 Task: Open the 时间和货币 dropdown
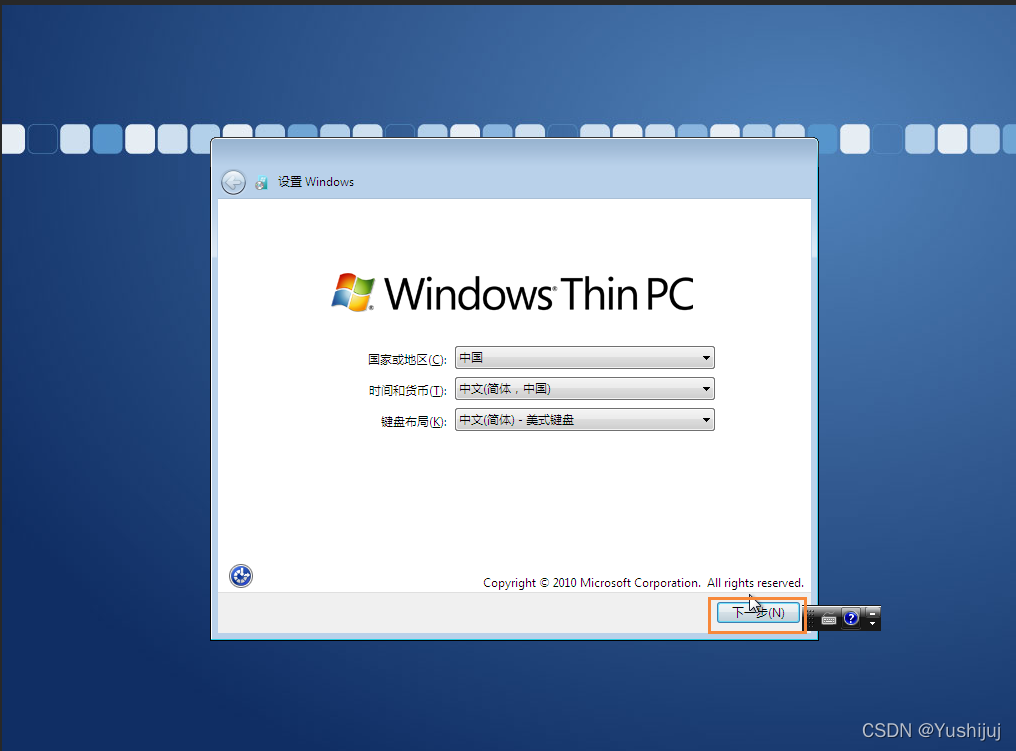click(584, 389)
